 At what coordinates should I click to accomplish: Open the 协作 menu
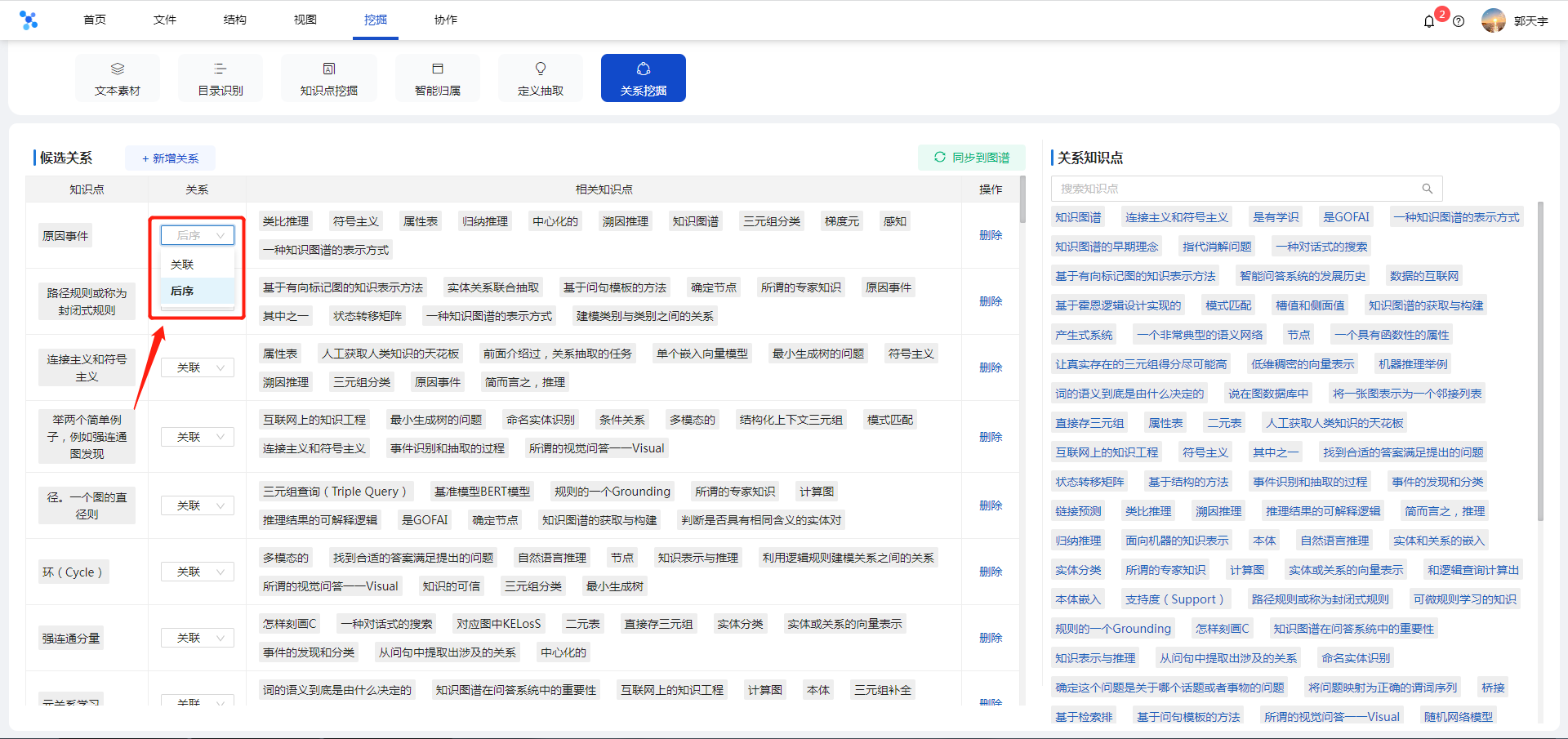pos(446,20)
